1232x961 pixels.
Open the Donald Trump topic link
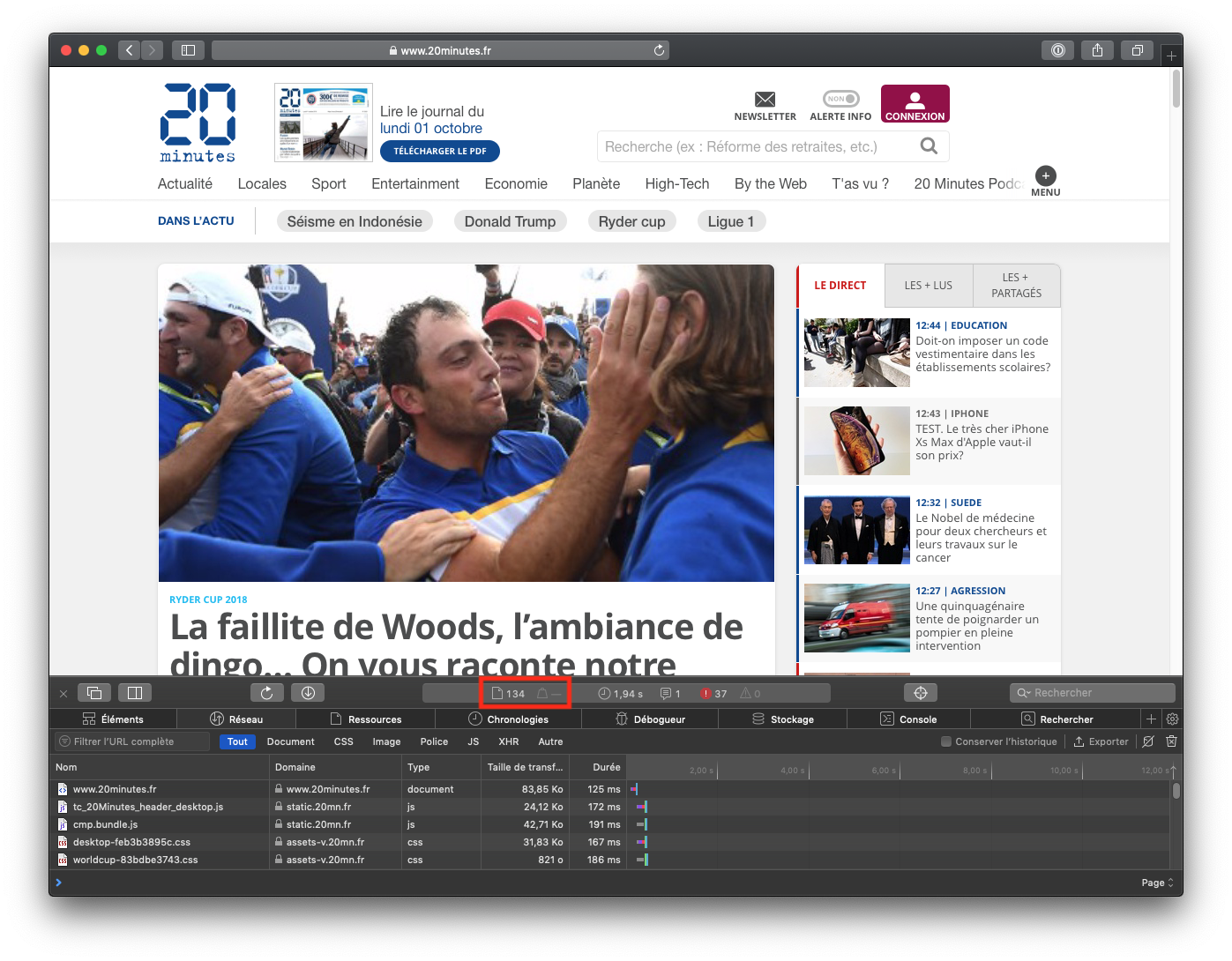point(510,221)
